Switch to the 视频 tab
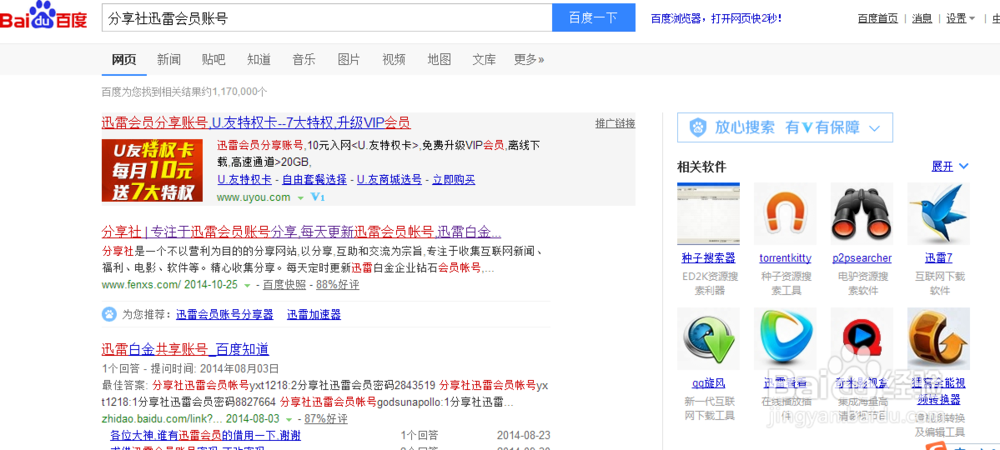The image size is (1000, 450). coord(393,60)
